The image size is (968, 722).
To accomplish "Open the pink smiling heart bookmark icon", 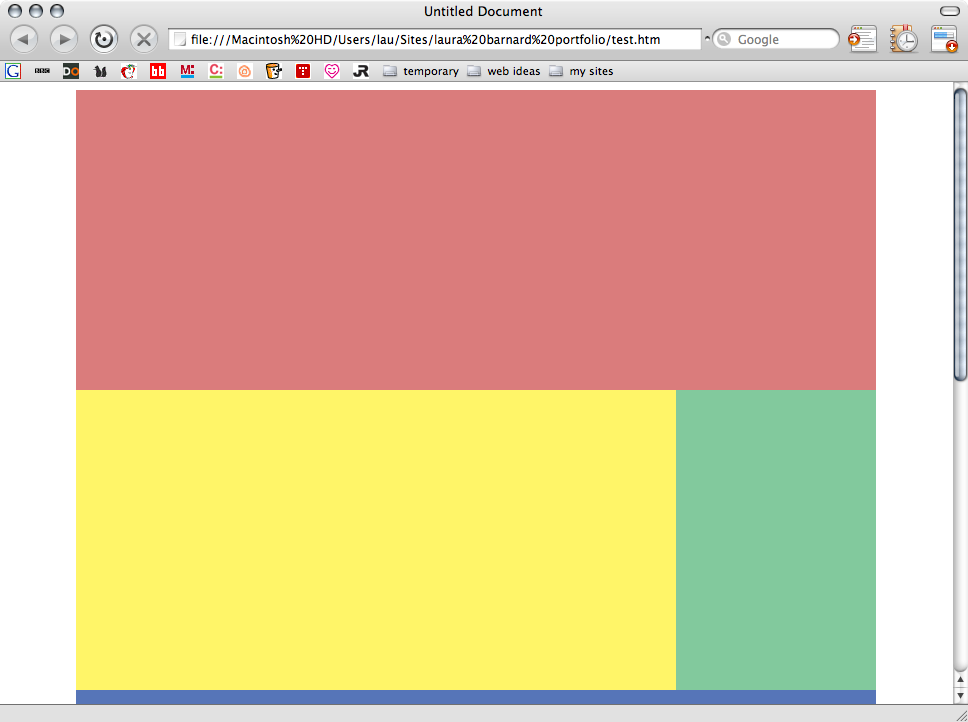I will pyautogui.click(x=332, y=71).
